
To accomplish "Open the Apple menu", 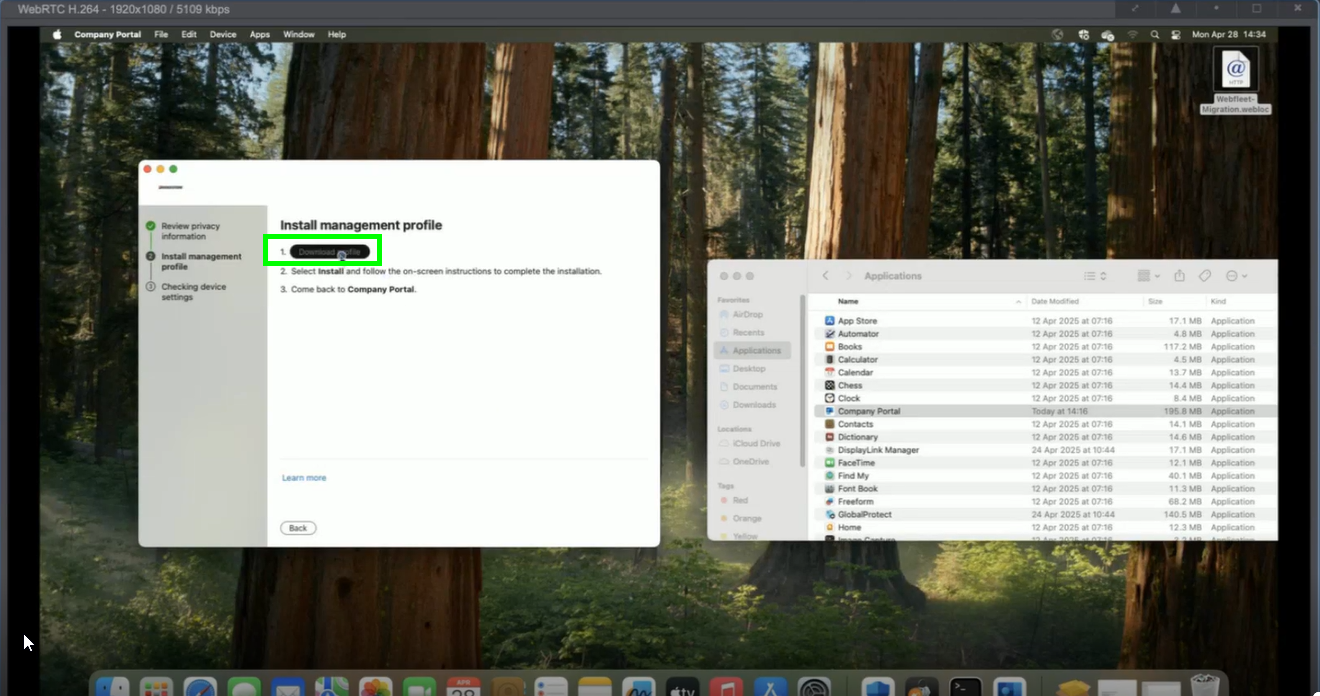I will point(57,34).
